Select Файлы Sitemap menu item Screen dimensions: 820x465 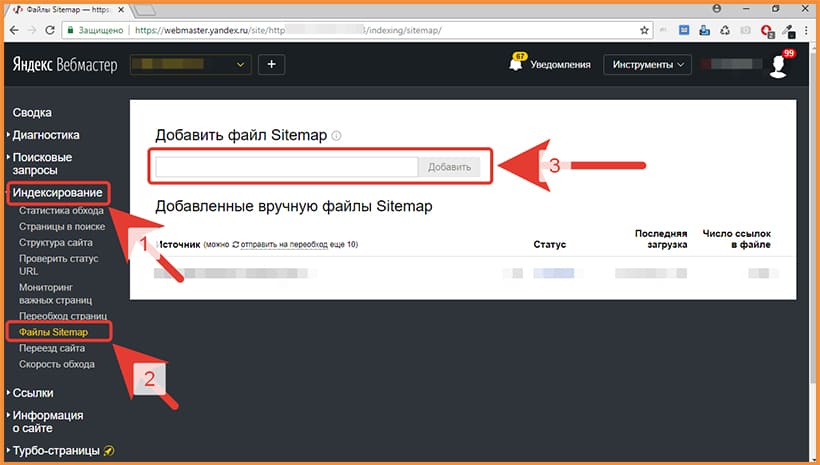53,332
